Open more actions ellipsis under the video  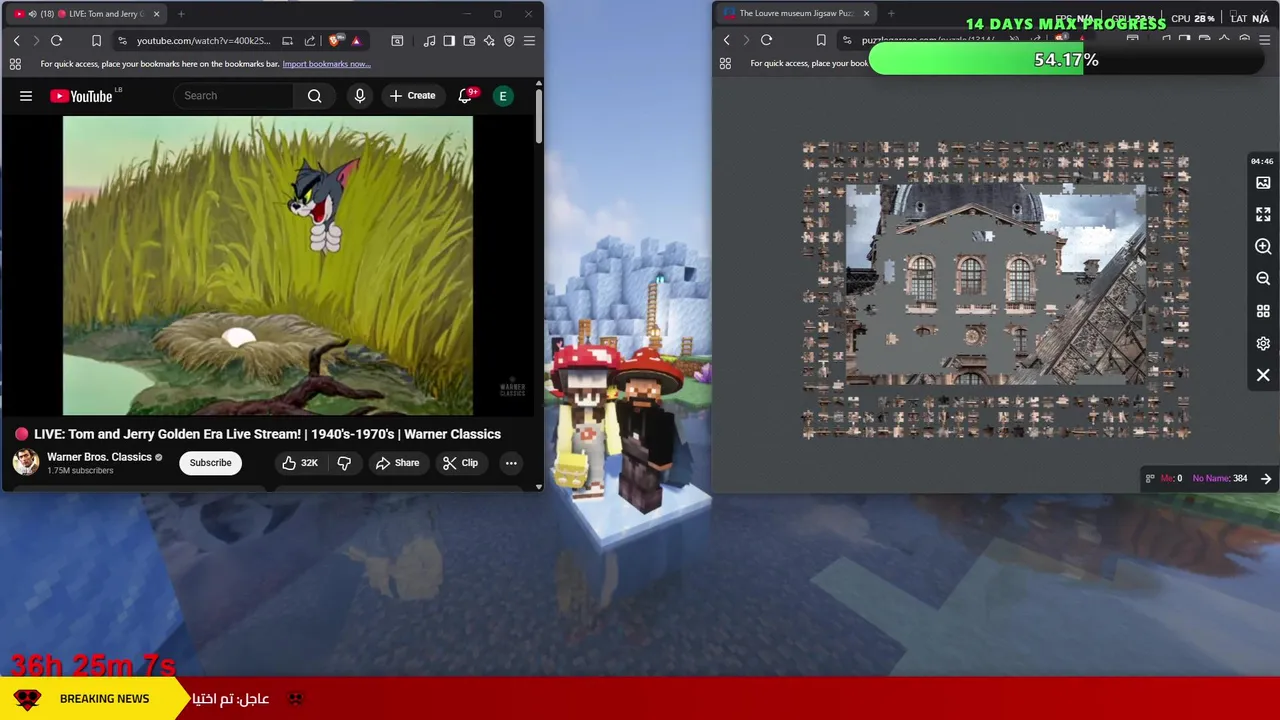click(x=511, y=463)
